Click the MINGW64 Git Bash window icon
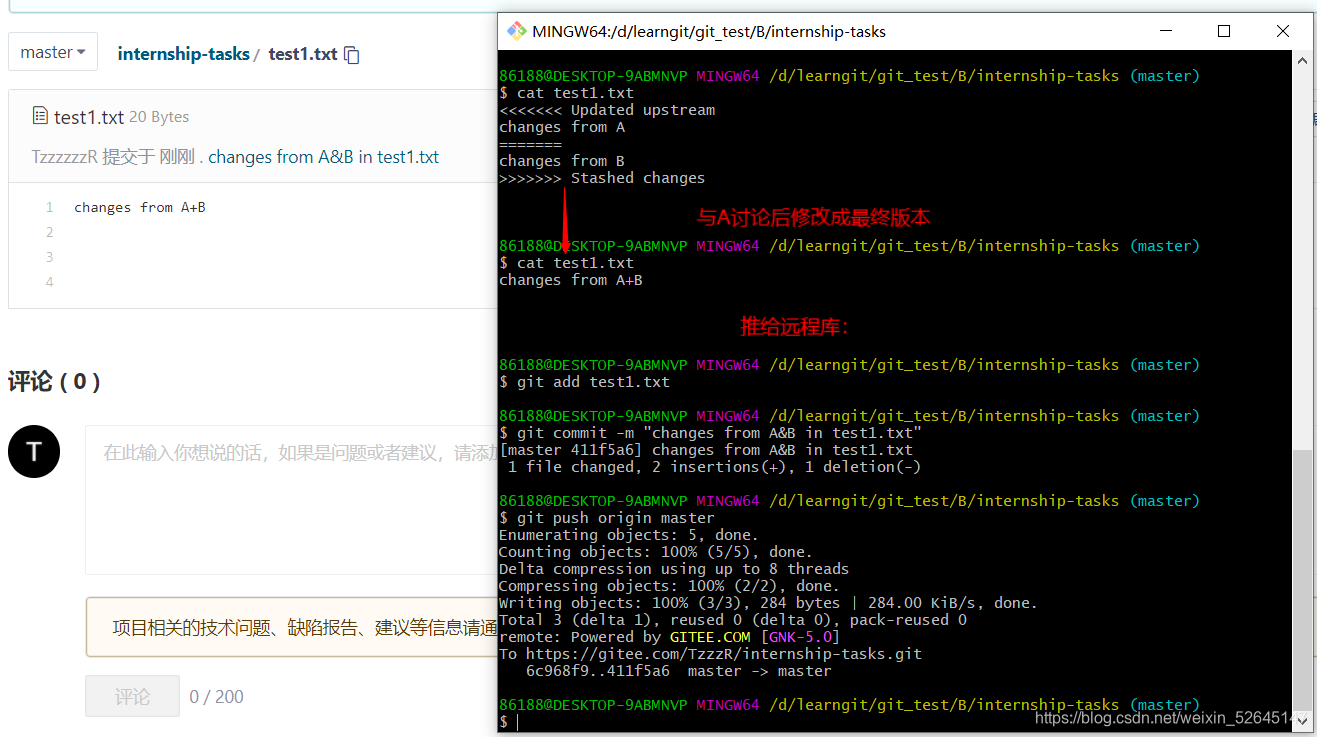The image size is (1317, 737). pos(516,31)
